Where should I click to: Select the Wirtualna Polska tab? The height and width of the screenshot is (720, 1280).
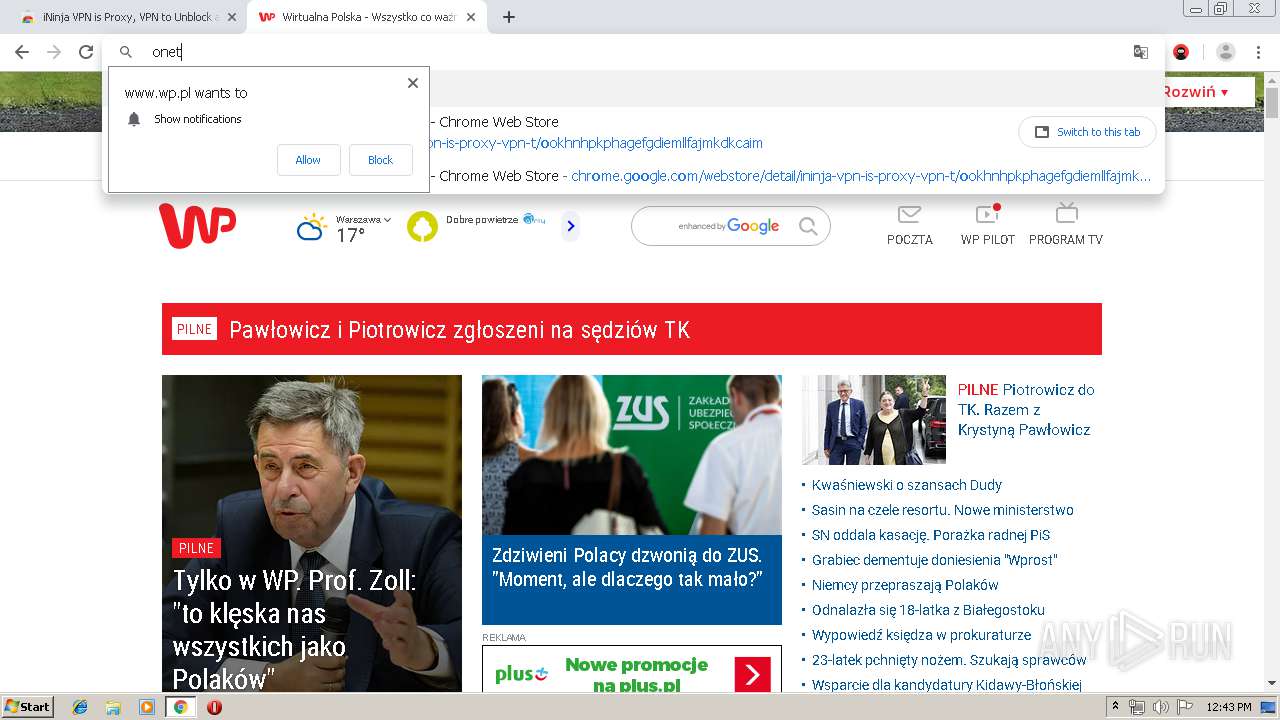pyautogui.click(x=367, y=17)
